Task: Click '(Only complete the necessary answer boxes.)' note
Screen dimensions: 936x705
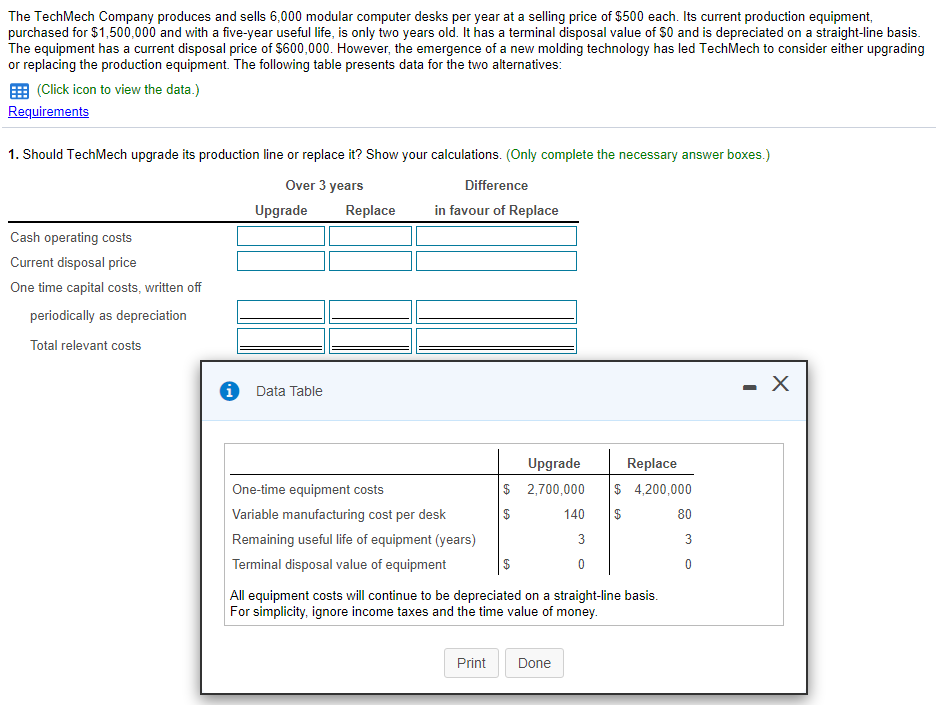Action: [x=638, y=155]
